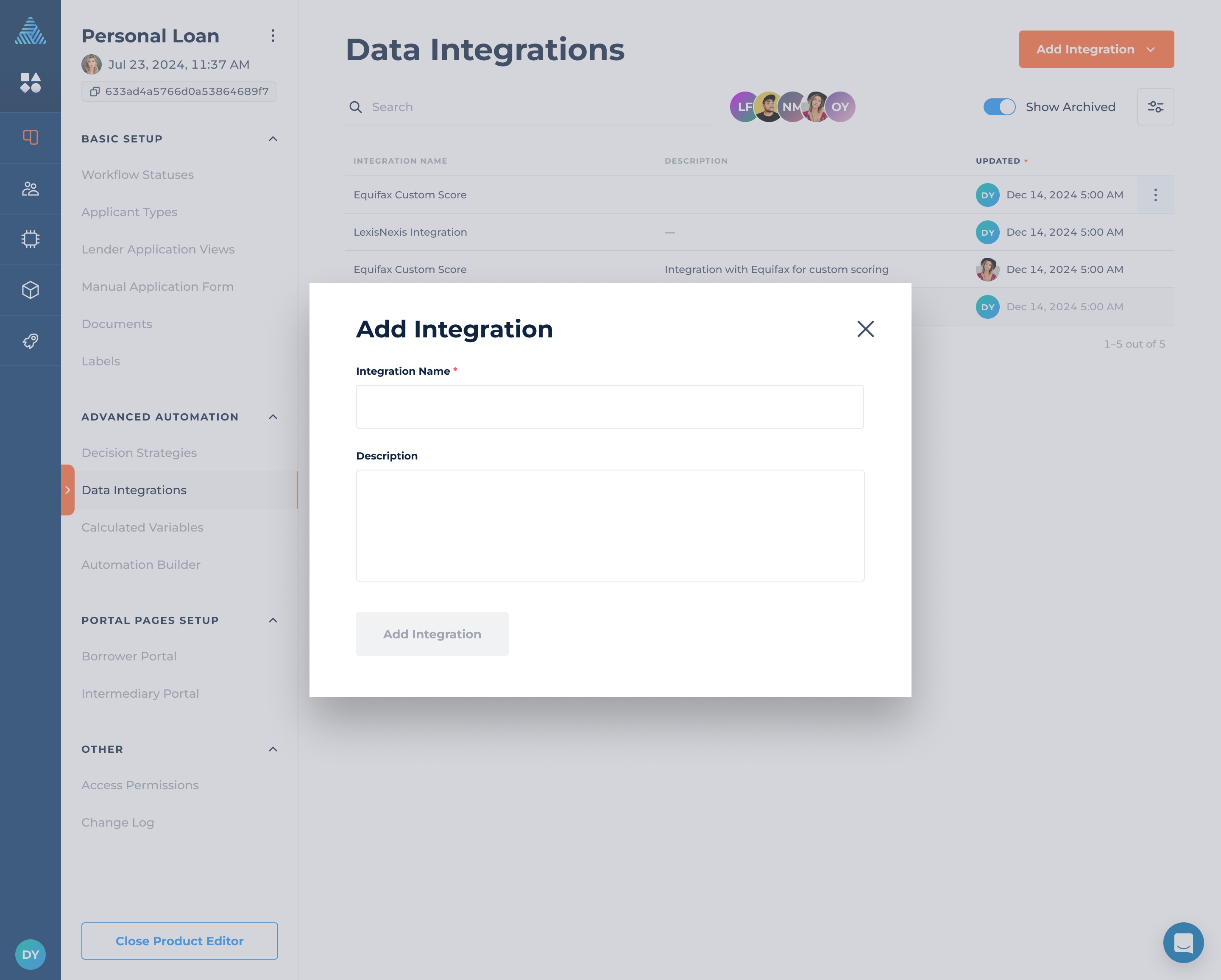Click Close Product Editor button
This screenshot has width=1221, height=980.
point(179,941)
